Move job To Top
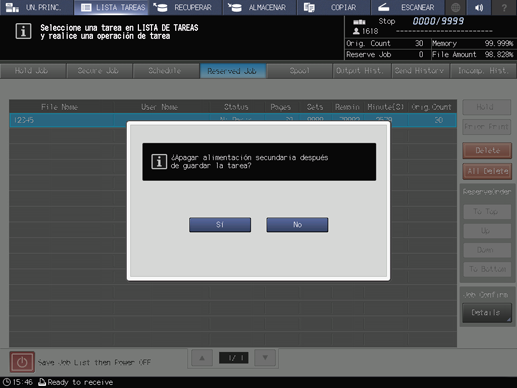 pyautogui.click(x=486, y=211)
